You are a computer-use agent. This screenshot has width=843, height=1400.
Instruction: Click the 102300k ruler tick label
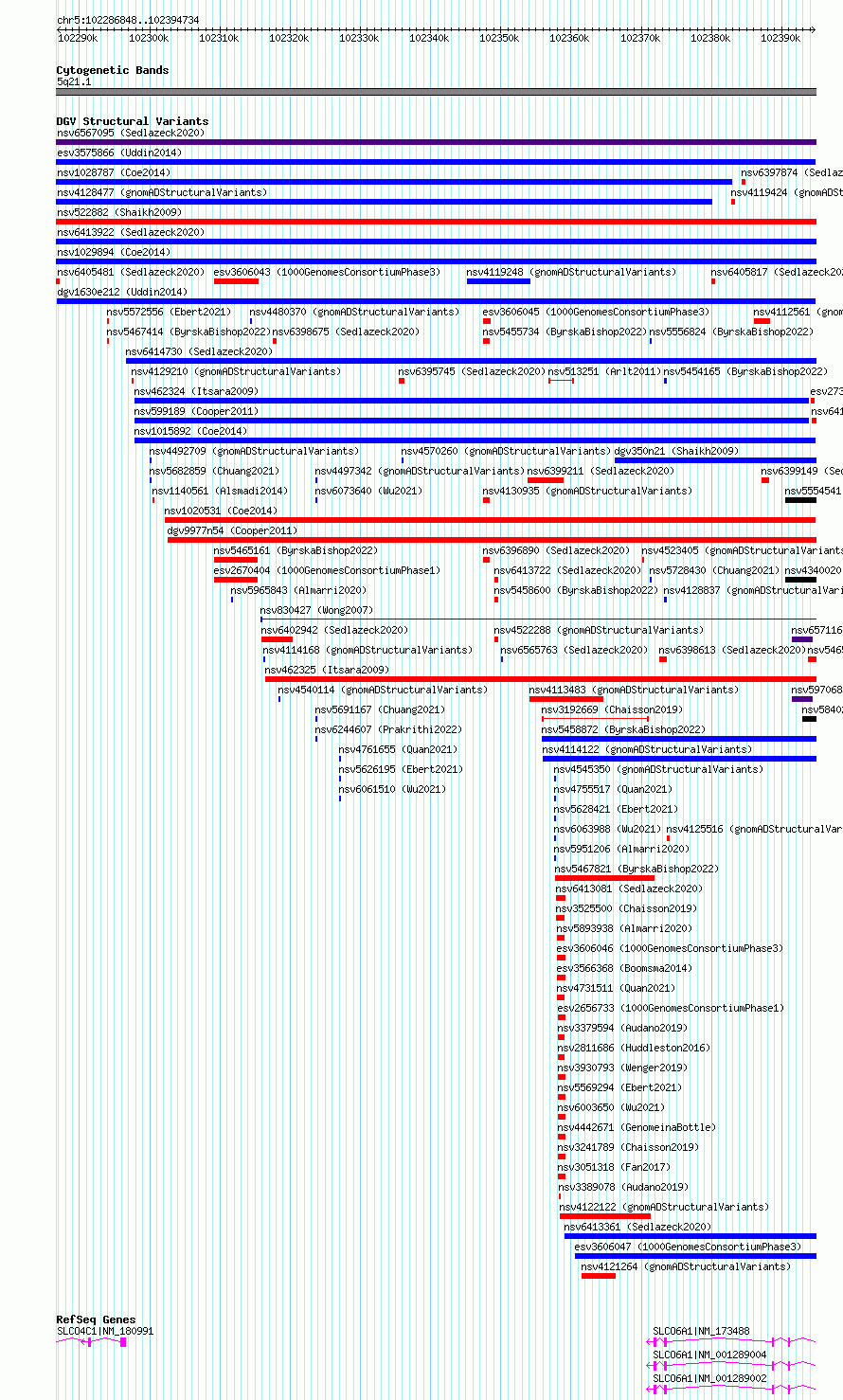pos(148,38)
